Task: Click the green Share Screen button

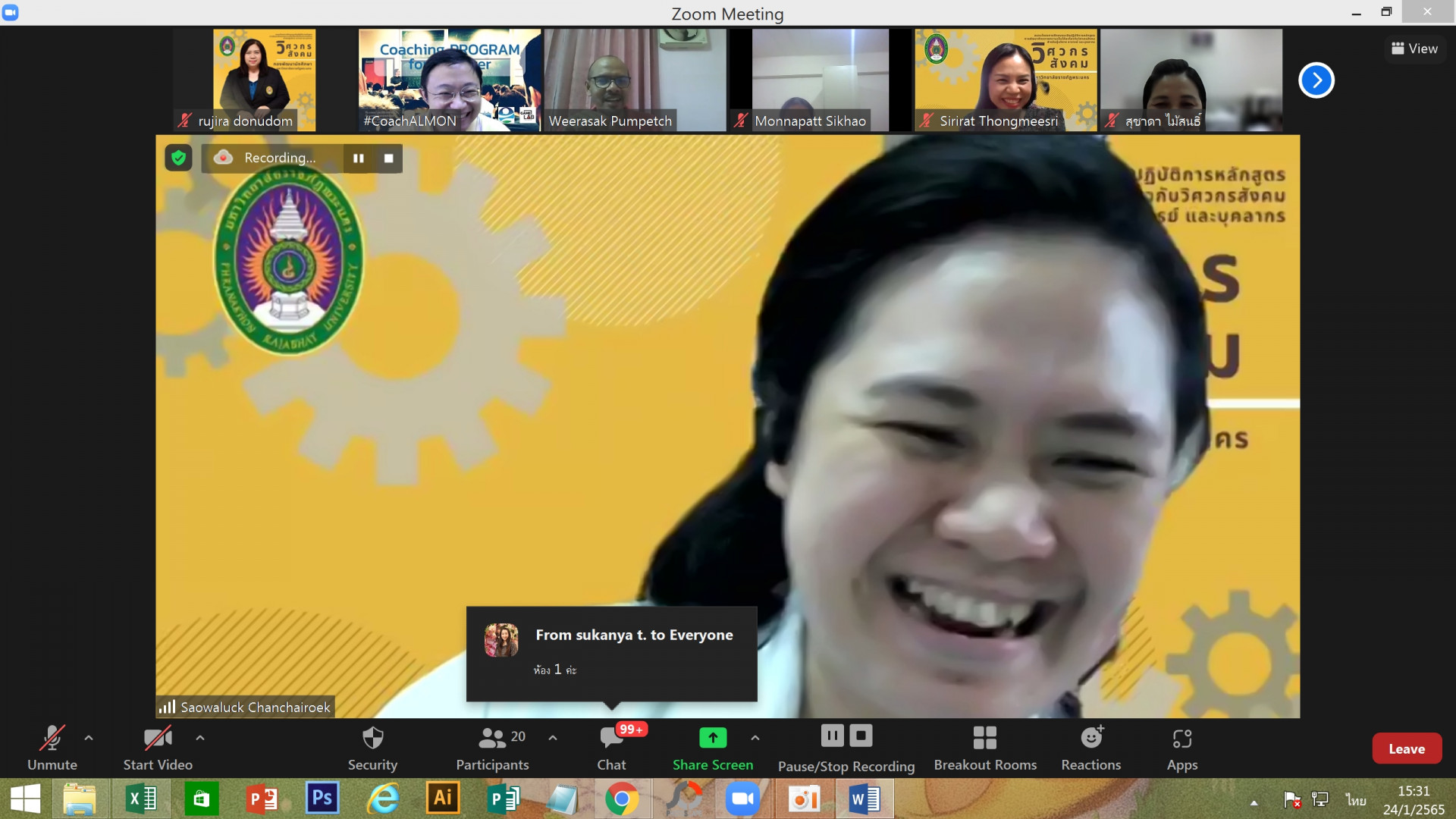Action: click(x=713, y=748)
